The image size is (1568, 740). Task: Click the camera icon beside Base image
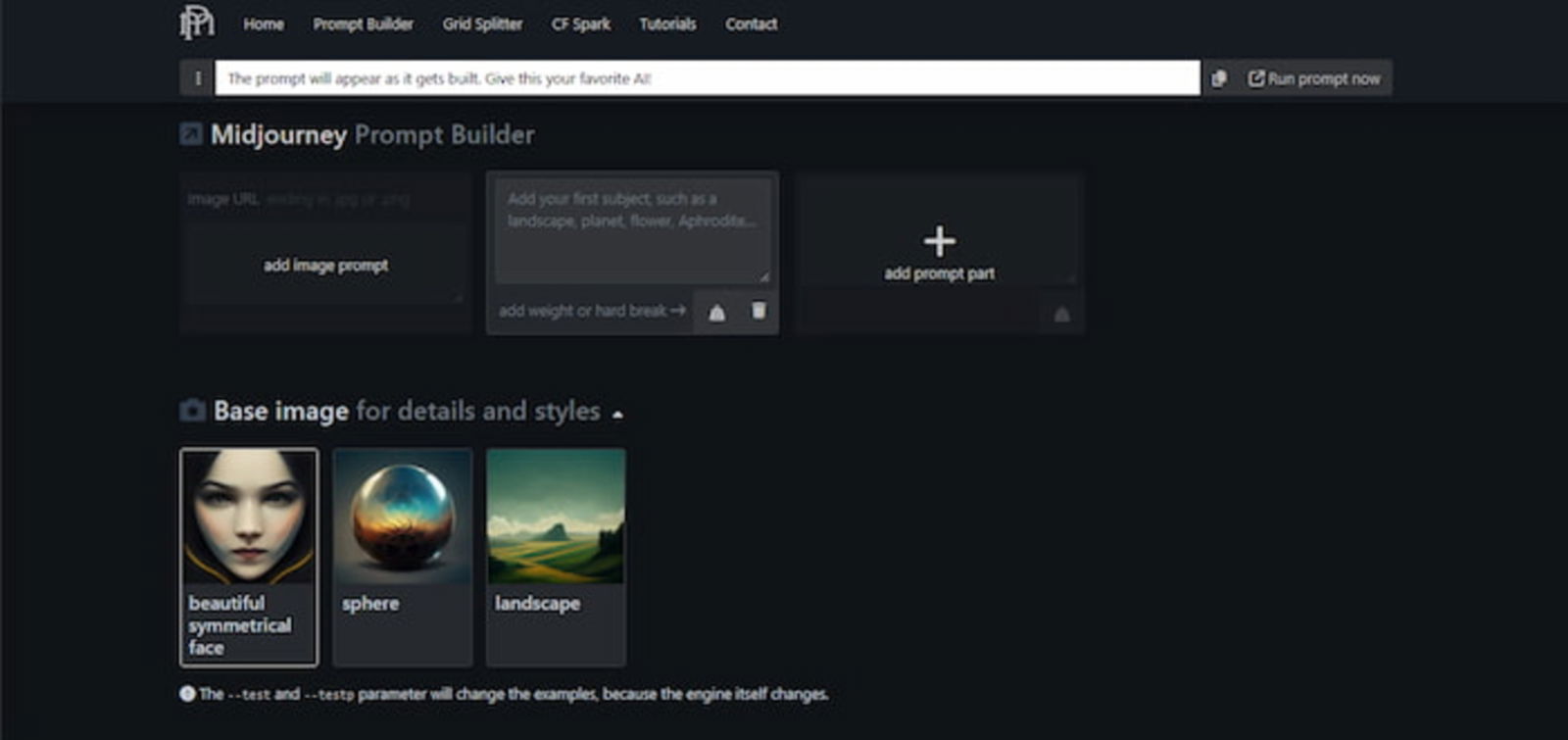pyautogui.click(x=192, y=411)
